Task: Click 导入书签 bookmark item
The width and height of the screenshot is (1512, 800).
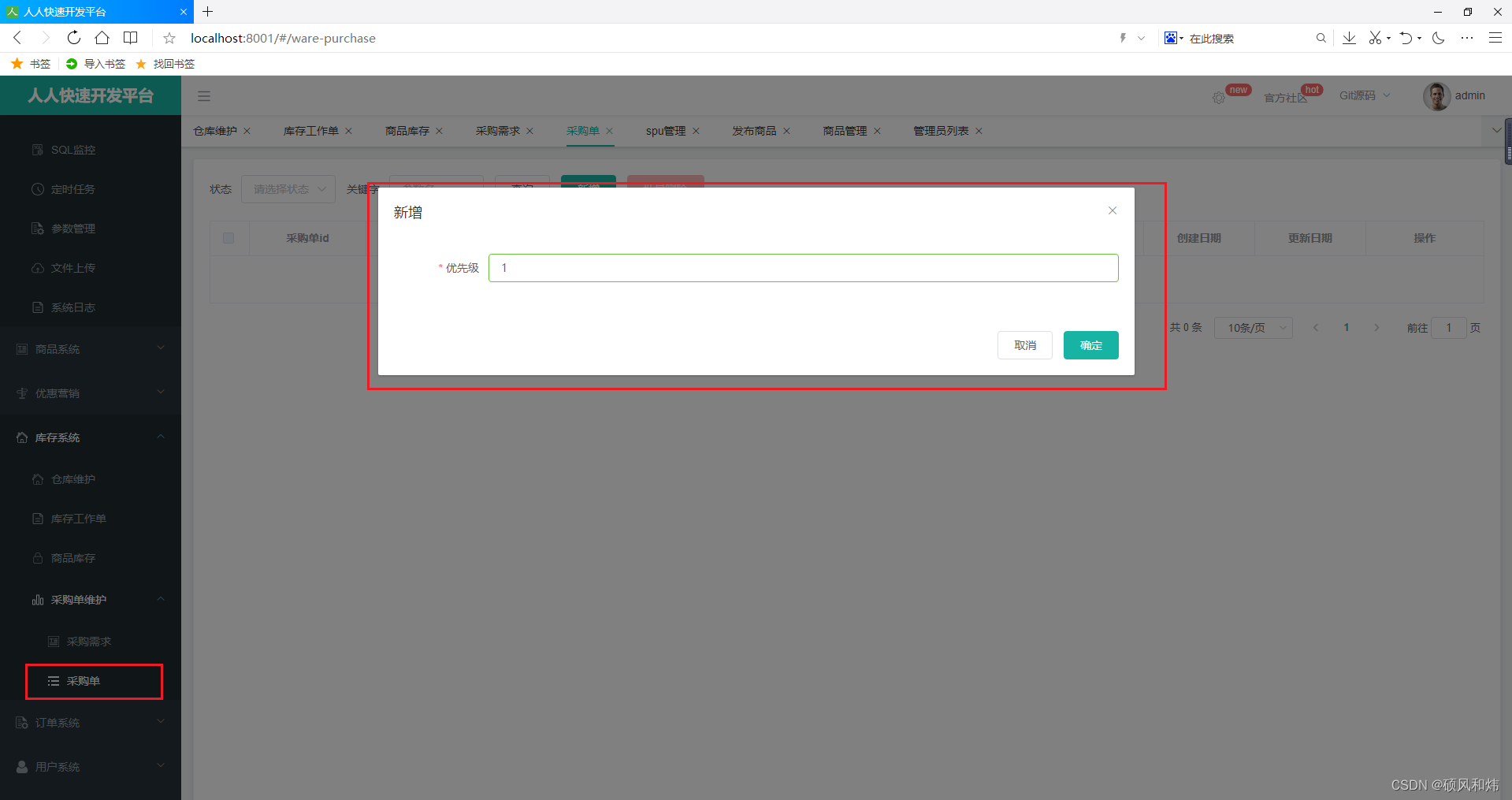Action: (96, 64)
